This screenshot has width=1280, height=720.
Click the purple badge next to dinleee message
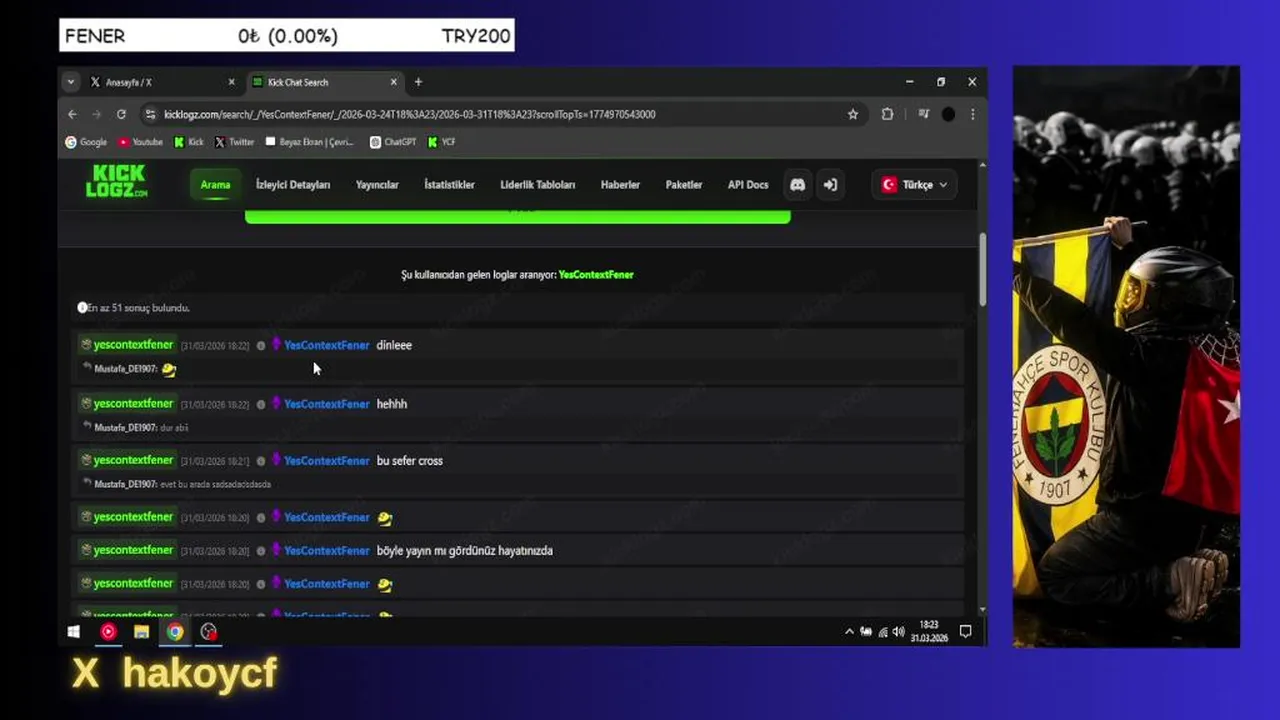[276, 345]
